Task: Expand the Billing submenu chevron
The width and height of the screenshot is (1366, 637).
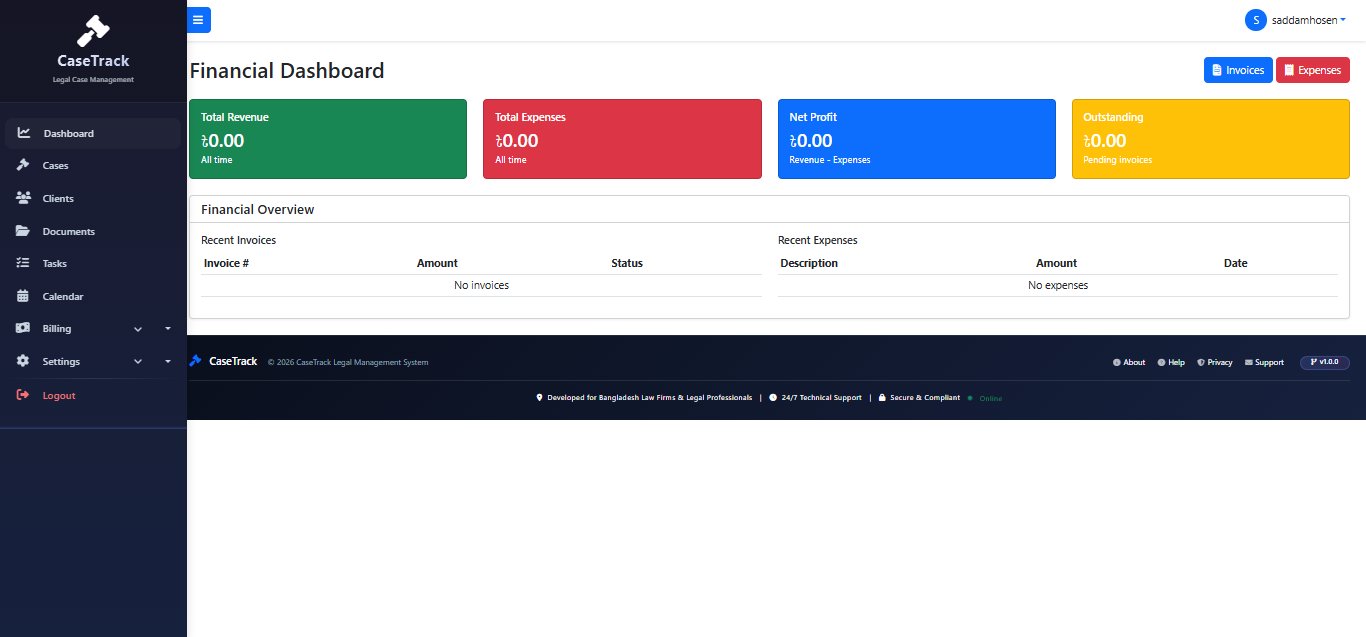Action: pyautogui.click(x=138, y=329)
